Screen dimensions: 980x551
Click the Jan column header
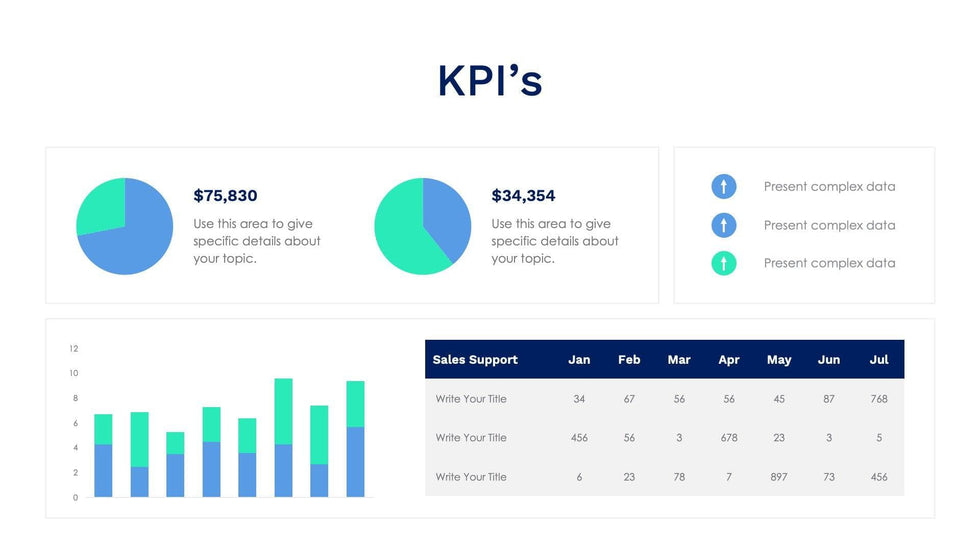pos(579,359)
